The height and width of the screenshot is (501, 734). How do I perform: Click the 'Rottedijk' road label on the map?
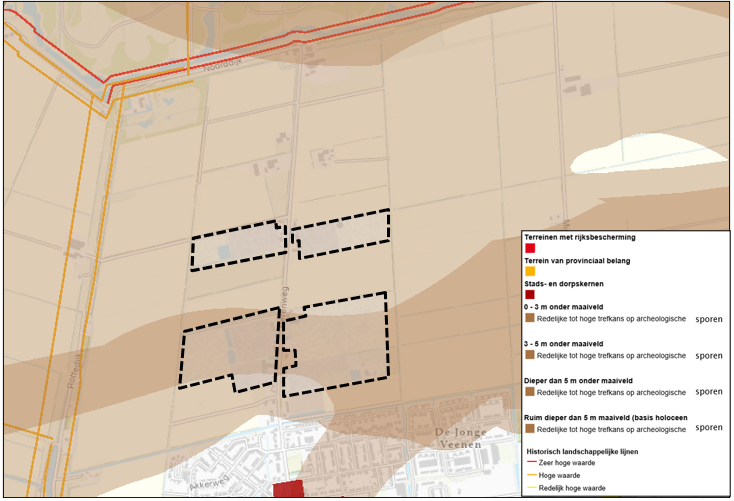tap(73, 370)
